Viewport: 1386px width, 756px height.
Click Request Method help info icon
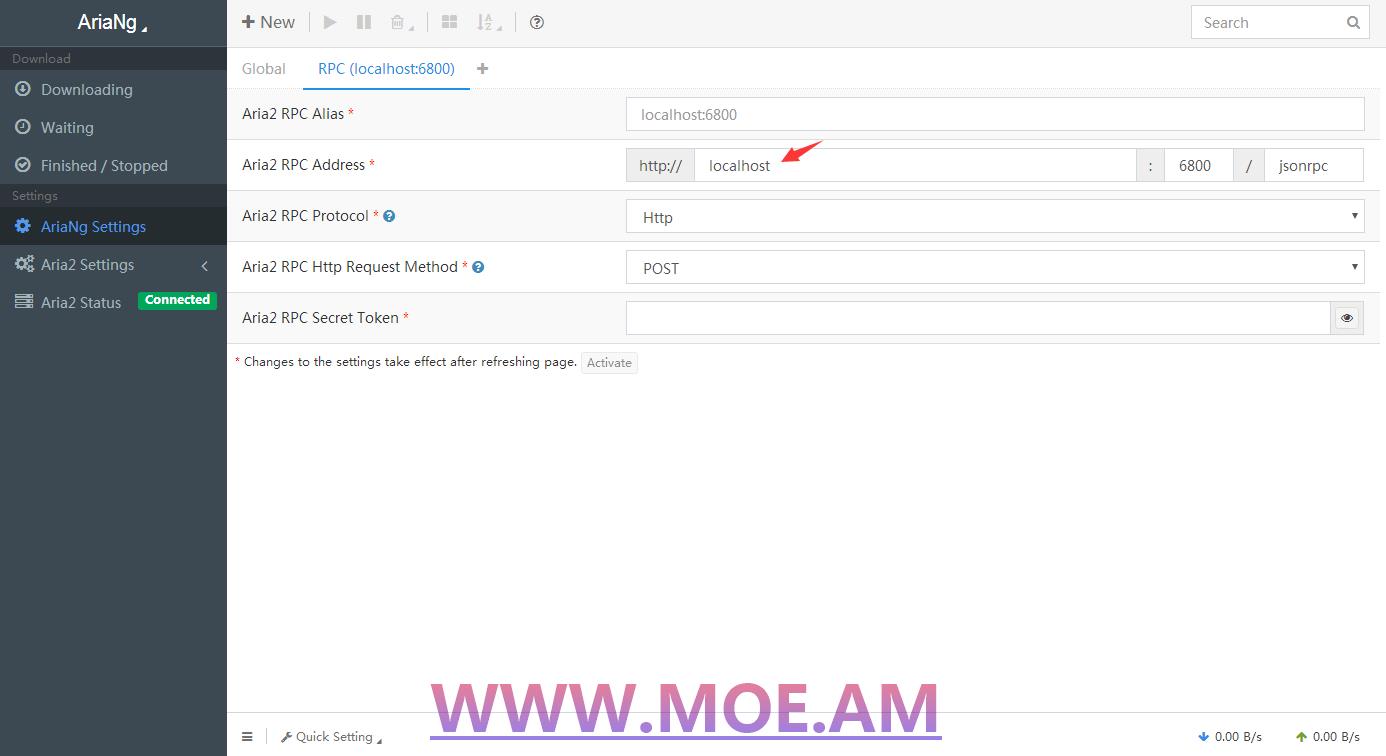(478, 267)
